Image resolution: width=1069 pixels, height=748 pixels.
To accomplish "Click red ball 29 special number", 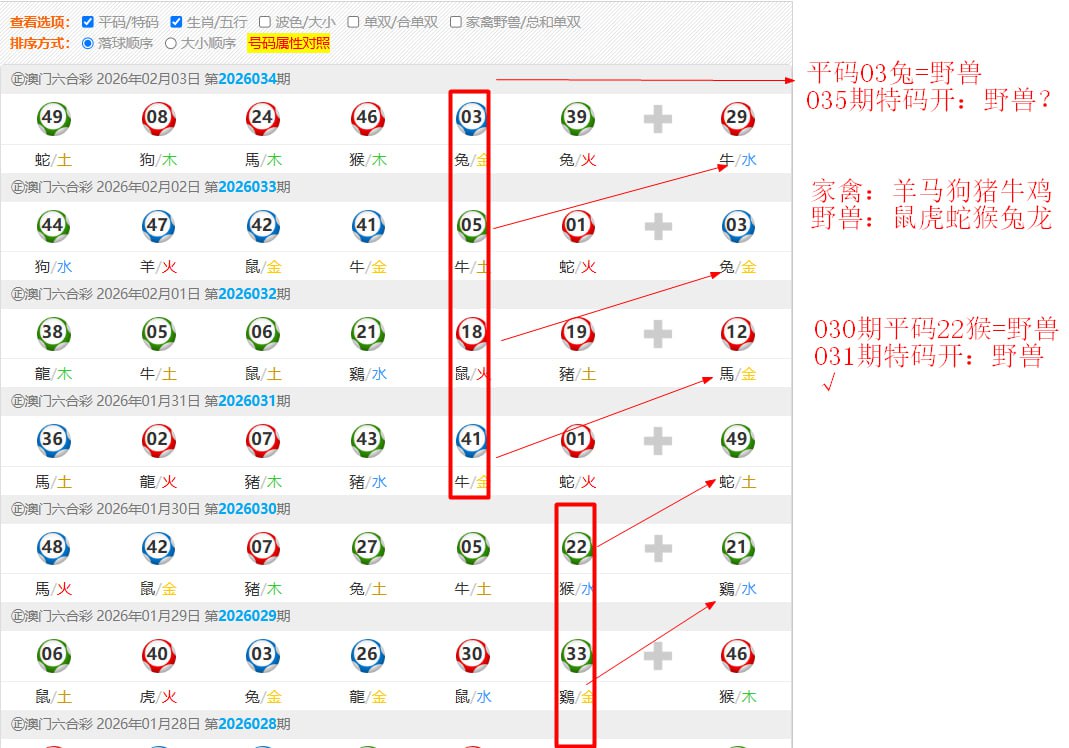I will click(736, 118).
